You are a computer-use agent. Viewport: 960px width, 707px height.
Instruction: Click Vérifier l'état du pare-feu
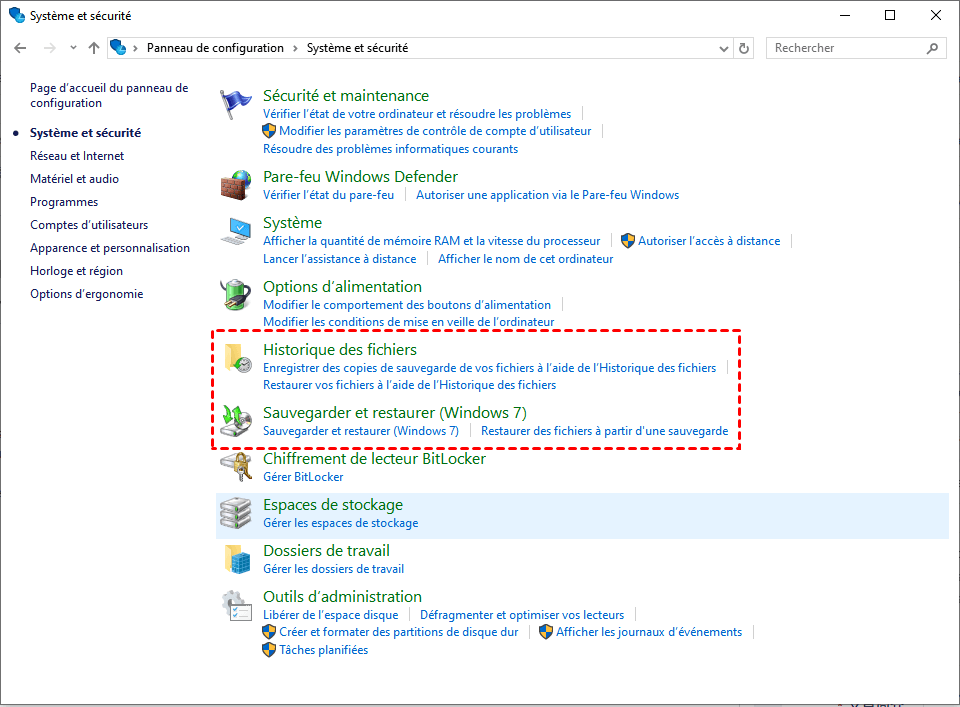pyautogui.click(x=328, y=195)
